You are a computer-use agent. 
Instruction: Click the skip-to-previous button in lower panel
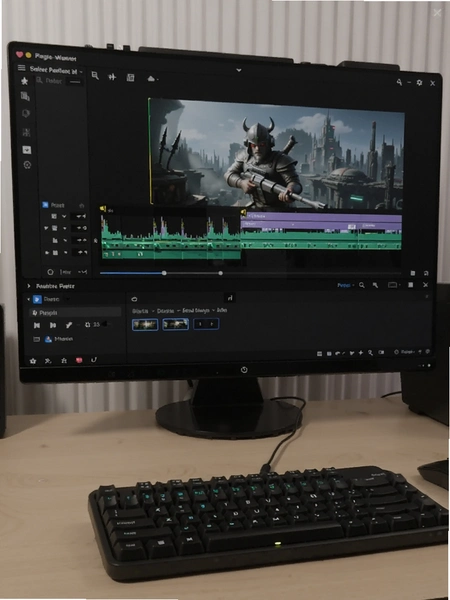37,325
